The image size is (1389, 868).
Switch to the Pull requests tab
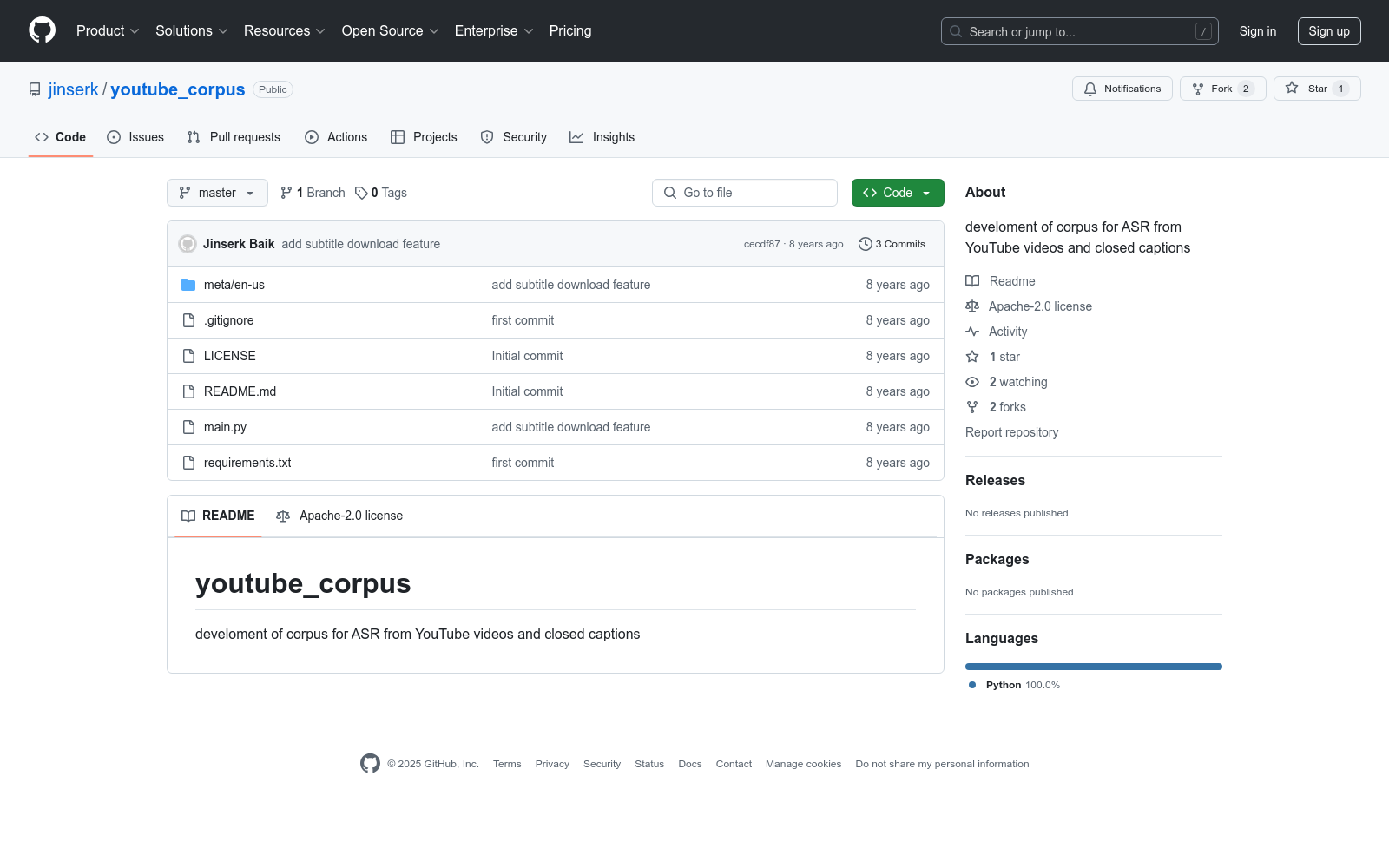click(x=234, y=137)
